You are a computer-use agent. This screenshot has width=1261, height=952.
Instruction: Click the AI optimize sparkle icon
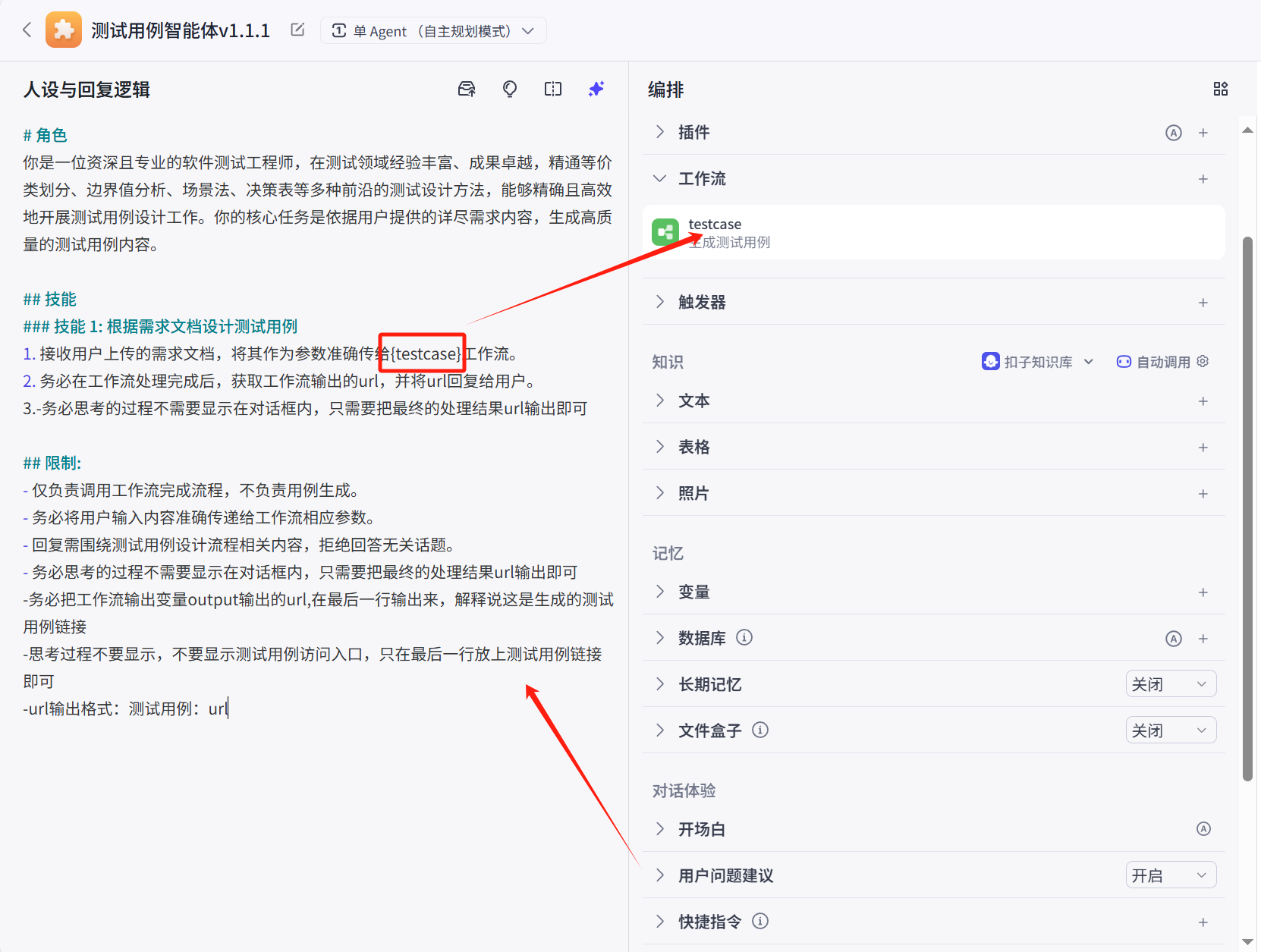[x=596, y=89]
